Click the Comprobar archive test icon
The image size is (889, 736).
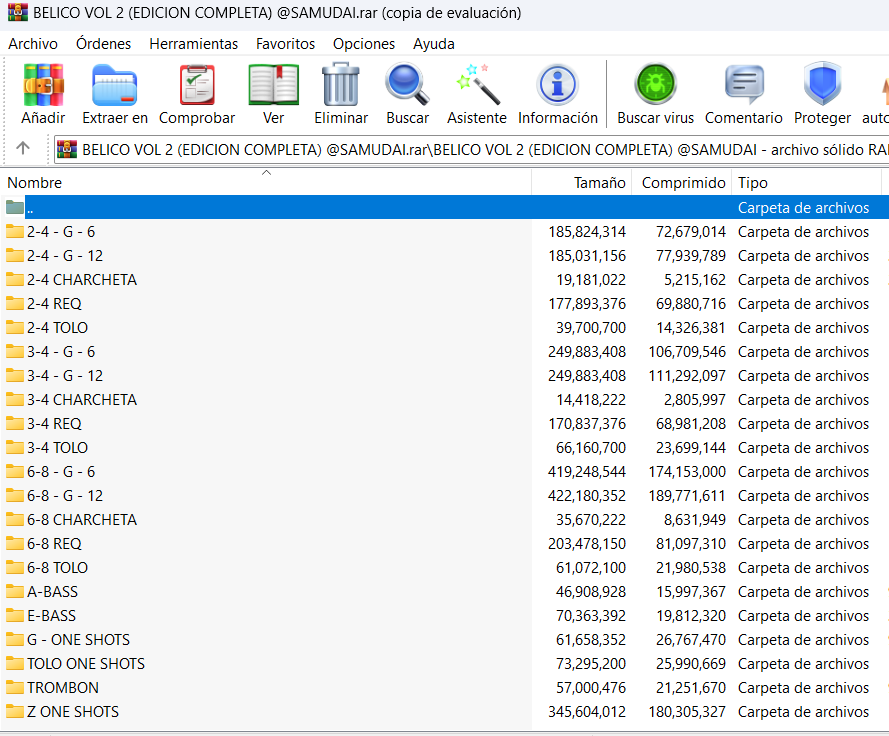tap(197, 86)
